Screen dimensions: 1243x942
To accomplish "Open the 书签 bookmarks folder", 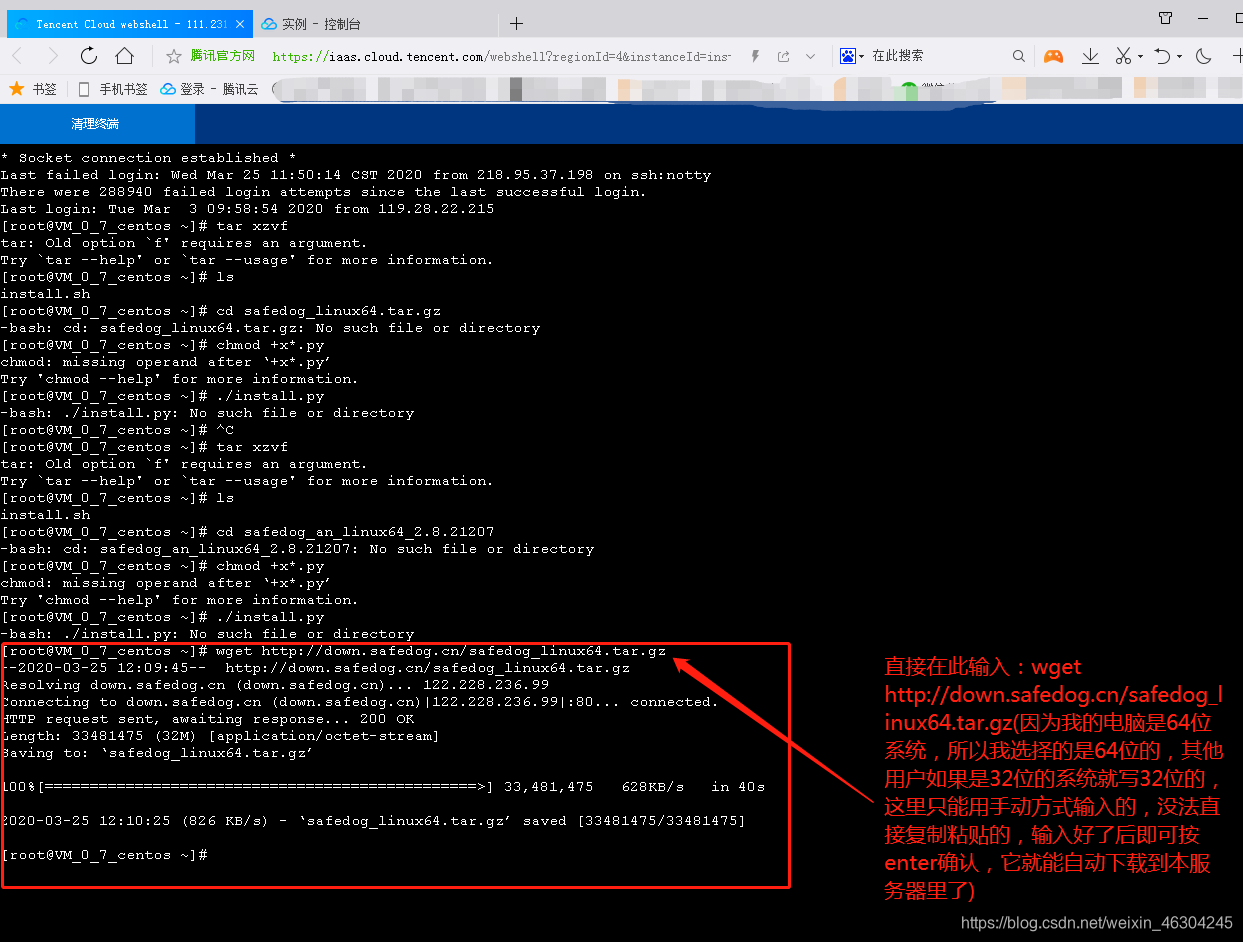I will coord(33,89).
